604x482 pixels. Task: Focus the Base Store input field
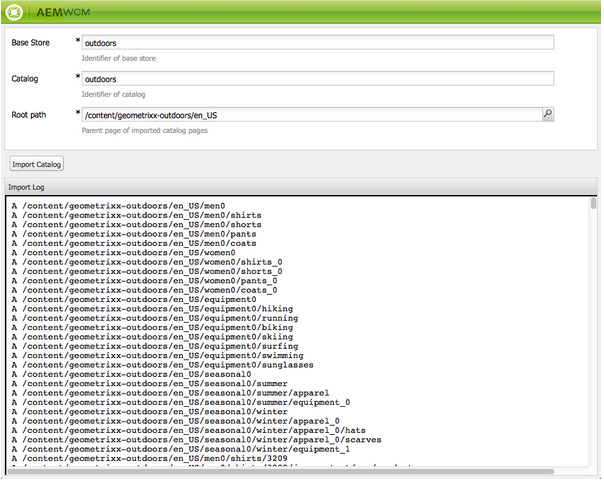coord(318,43)
